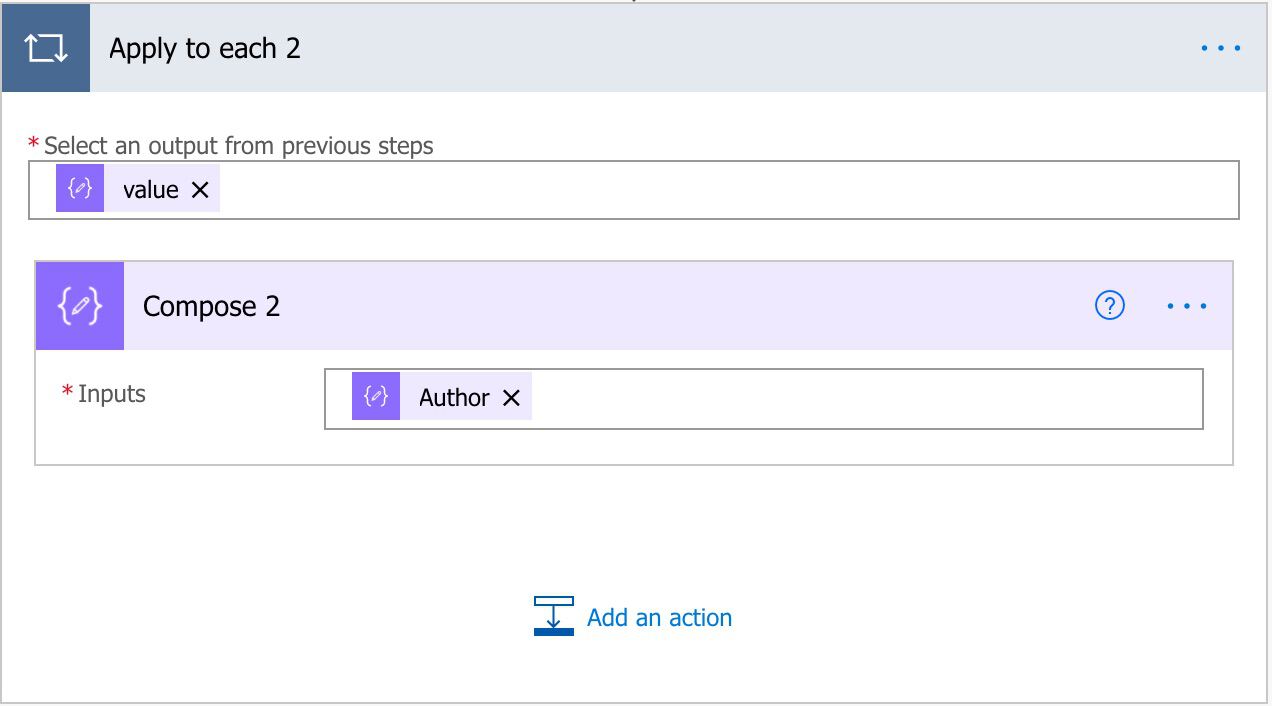
Task: Remove the value token with its X
Action: 201,188
